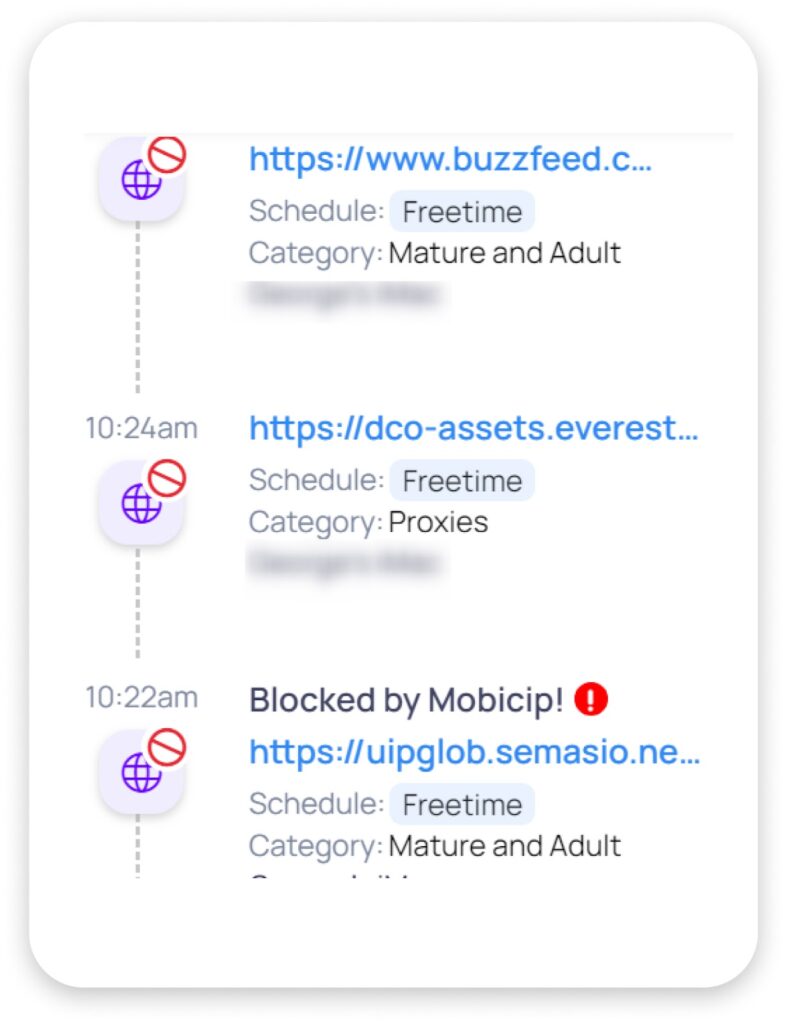Open the dco-assets.everest URL link

(x=473, y=428)
